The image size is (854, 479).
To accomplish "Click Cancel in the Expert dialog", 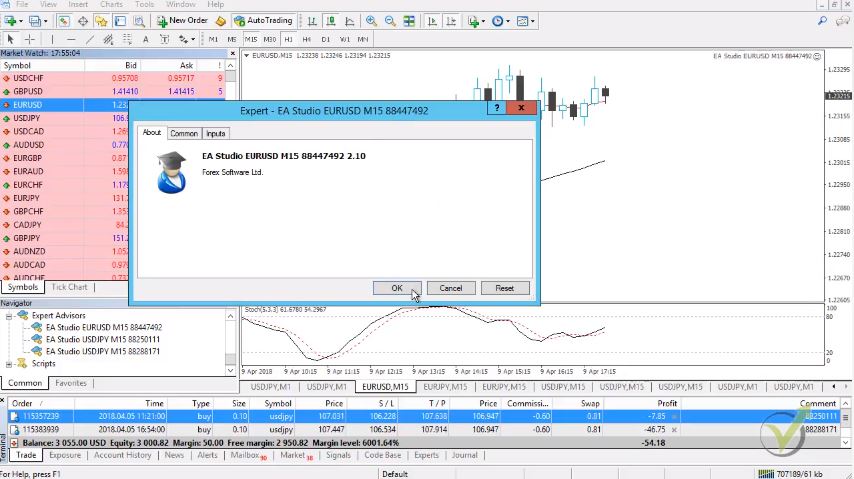I will pos(451,288).
